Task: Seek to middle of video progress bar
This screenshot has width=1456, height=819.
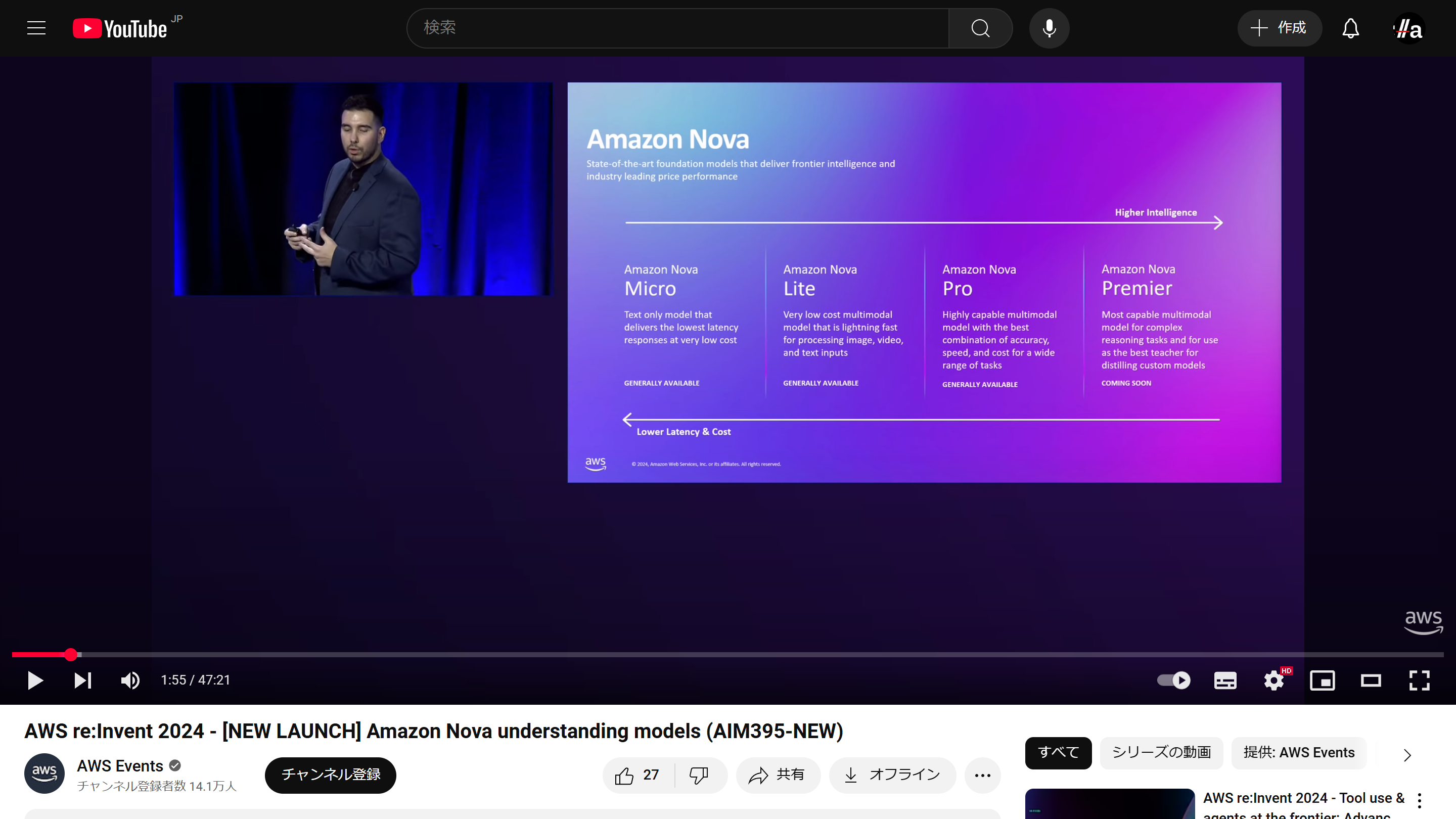Action: click(728, 655)
